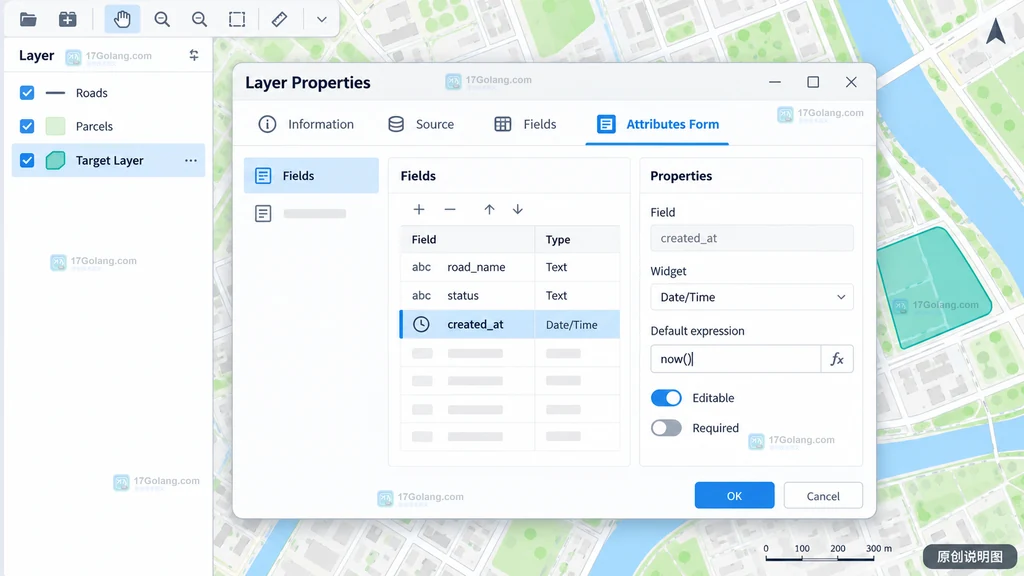Click the Field column header
This screenshot has height=576, width=1024.
pos(468,239)
